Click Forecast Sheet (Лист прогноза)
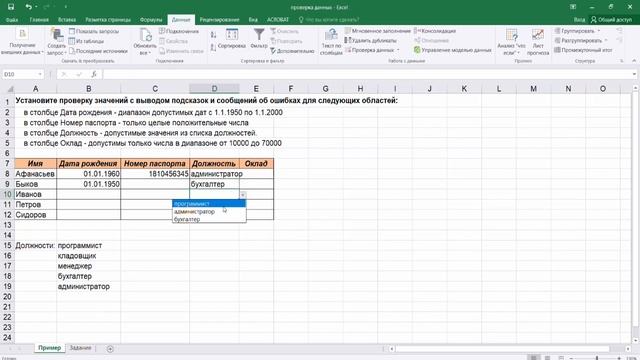Image resolution: width=640 pixels, height=360 pixels. (x=538, y=42)
